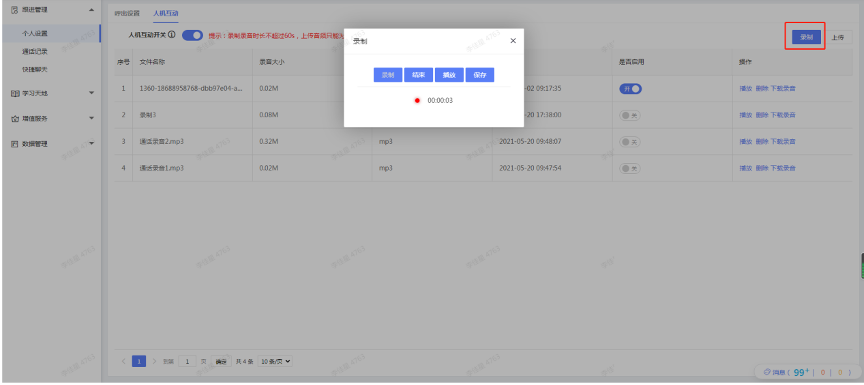Click the info icon beside 人机互动开关
Image resolution: width=864 pixels, height=385 pixels.
(172, 35)
